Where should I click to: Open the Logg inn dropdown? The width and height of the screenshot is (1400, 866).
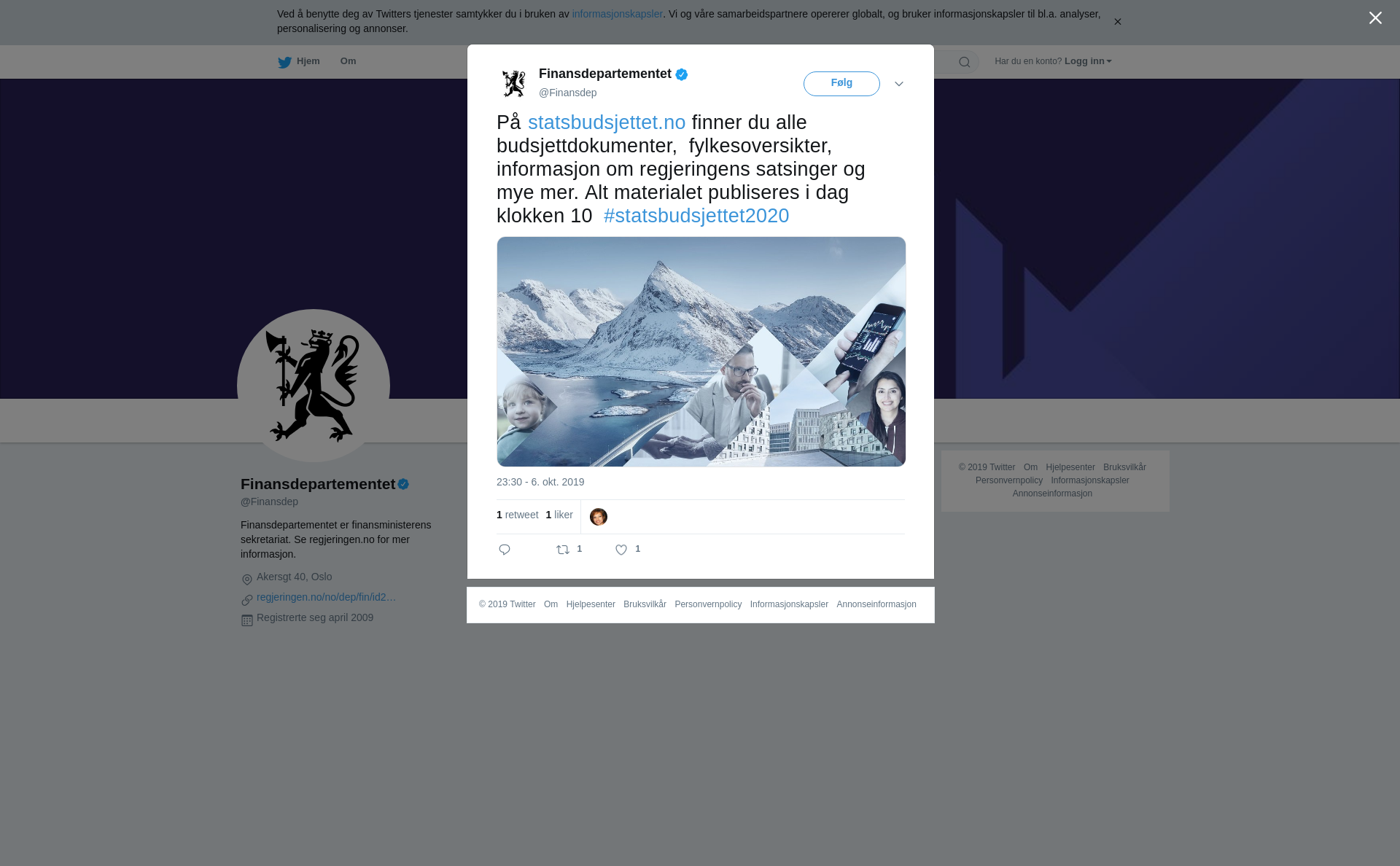coord(1088,61)
